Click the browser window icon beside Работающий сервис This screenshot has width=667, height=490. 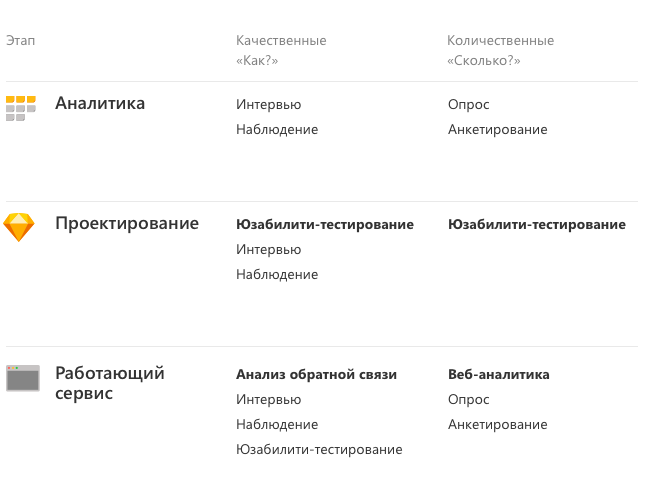pos(23,378)
